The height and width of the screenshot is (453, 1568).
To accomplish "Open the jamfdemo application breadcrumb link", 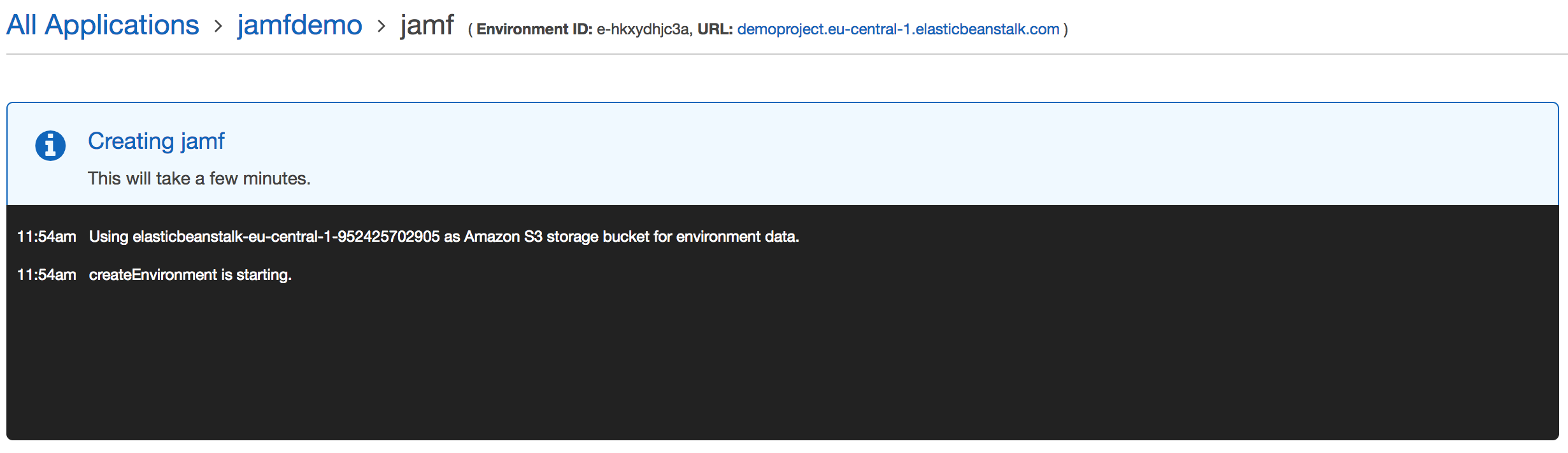I will point(299,25).
